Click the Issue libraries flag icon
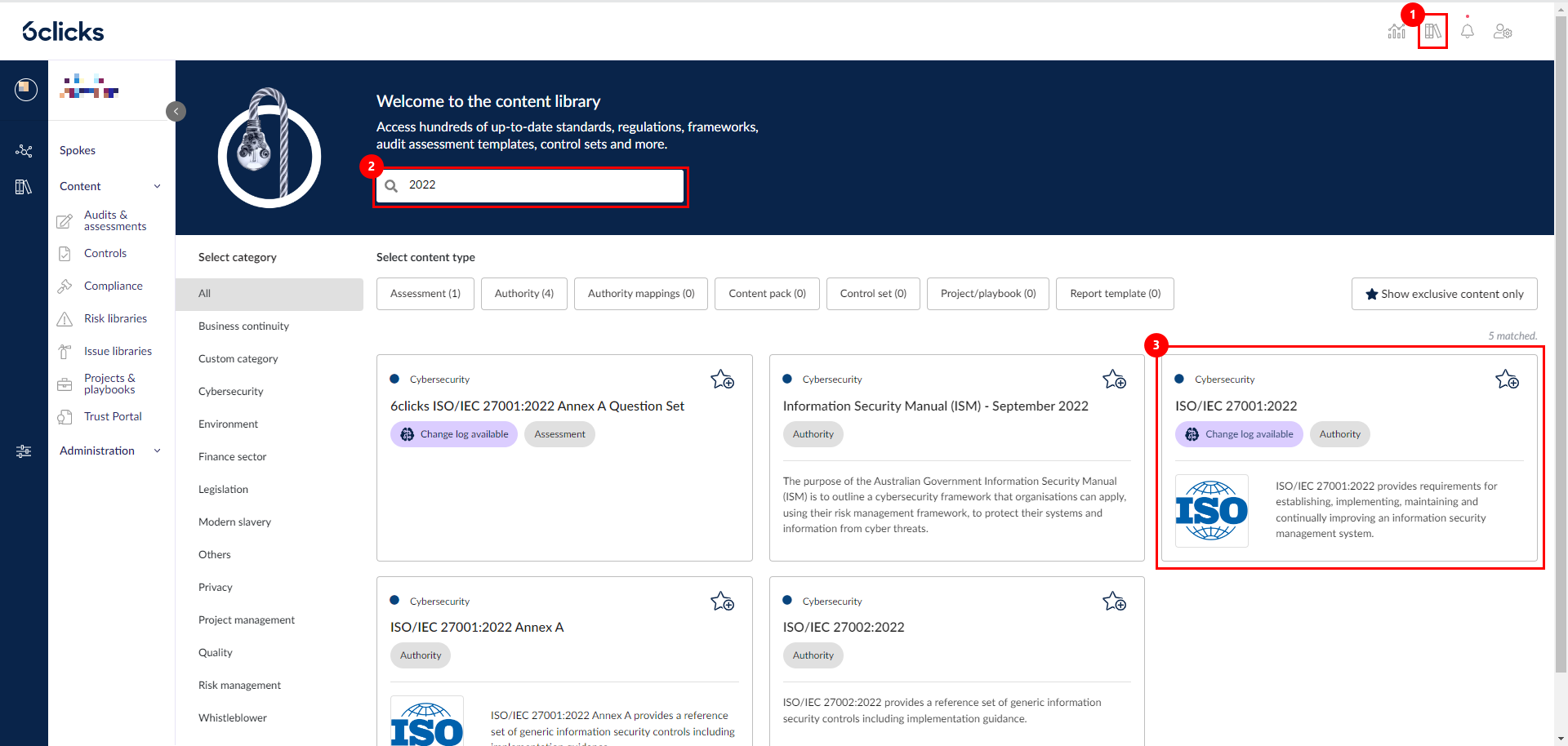The image size is (1568, 746). click(x=65, y=352)
